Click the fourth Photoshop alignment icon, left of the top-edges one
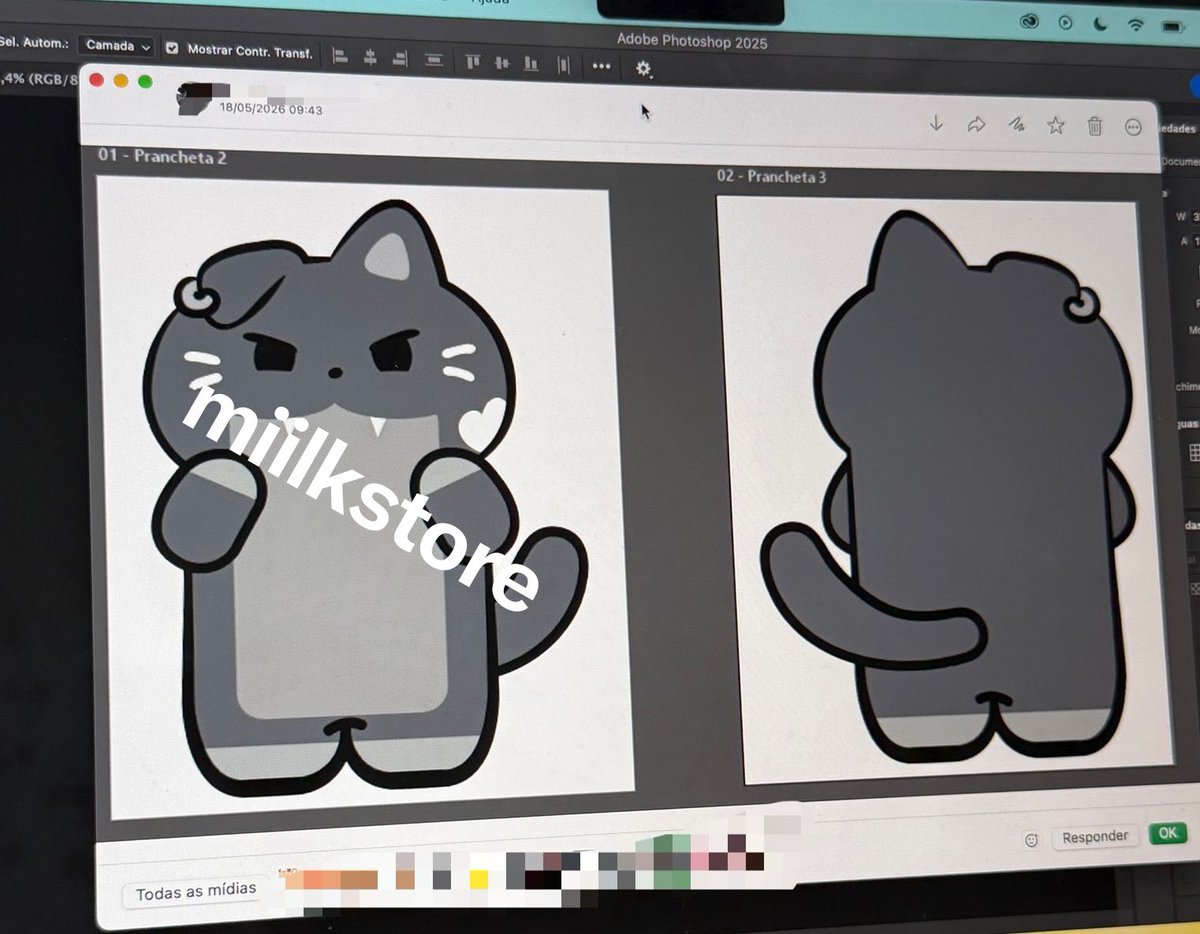The height and width of the screenshot is (934, 1200). pyautogui.click(x=433, y=60)
